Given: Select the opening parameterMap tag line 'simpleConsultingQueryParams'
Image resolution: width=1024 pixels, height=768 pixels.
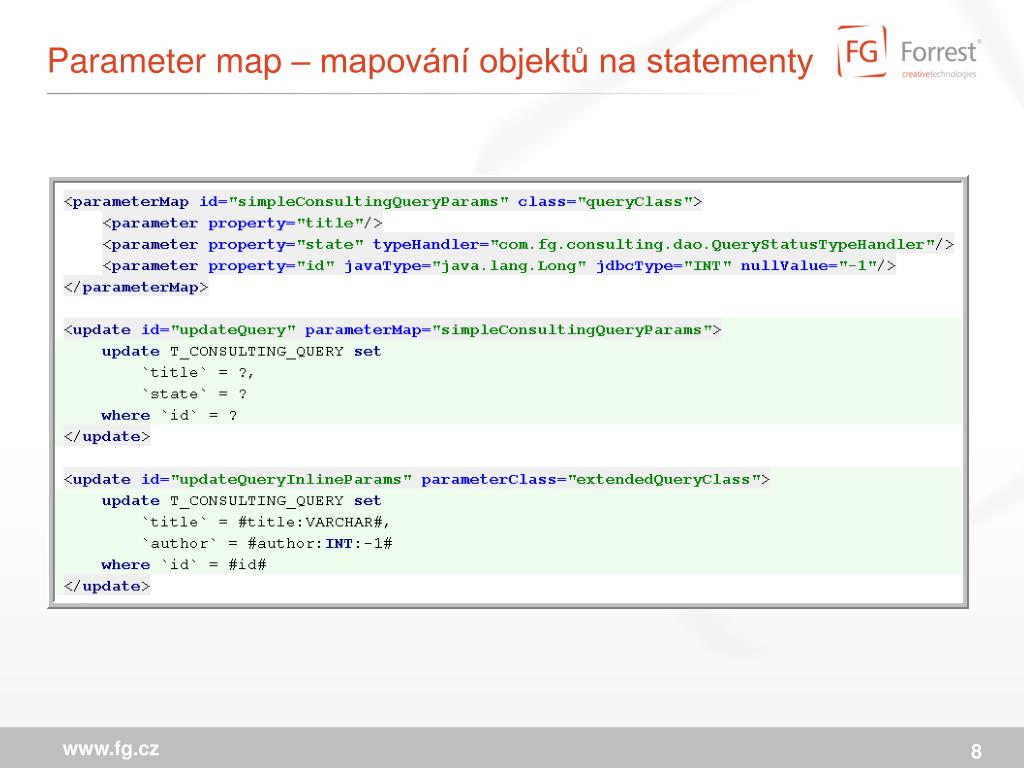Looking at the screenshot, I should (x=383, y=202).
